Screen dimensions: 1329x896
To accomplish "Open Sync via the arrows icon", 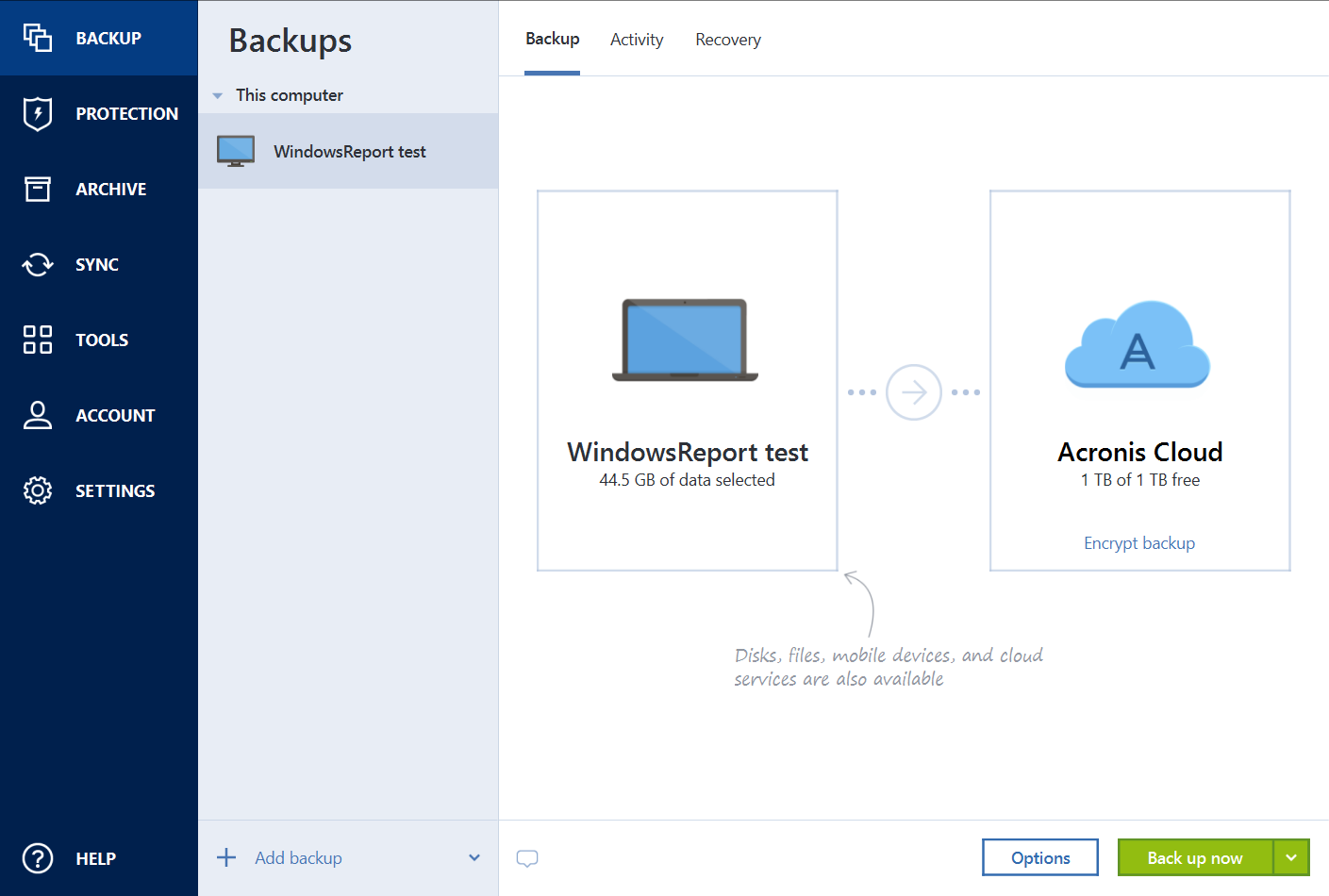I will [38, 264].
